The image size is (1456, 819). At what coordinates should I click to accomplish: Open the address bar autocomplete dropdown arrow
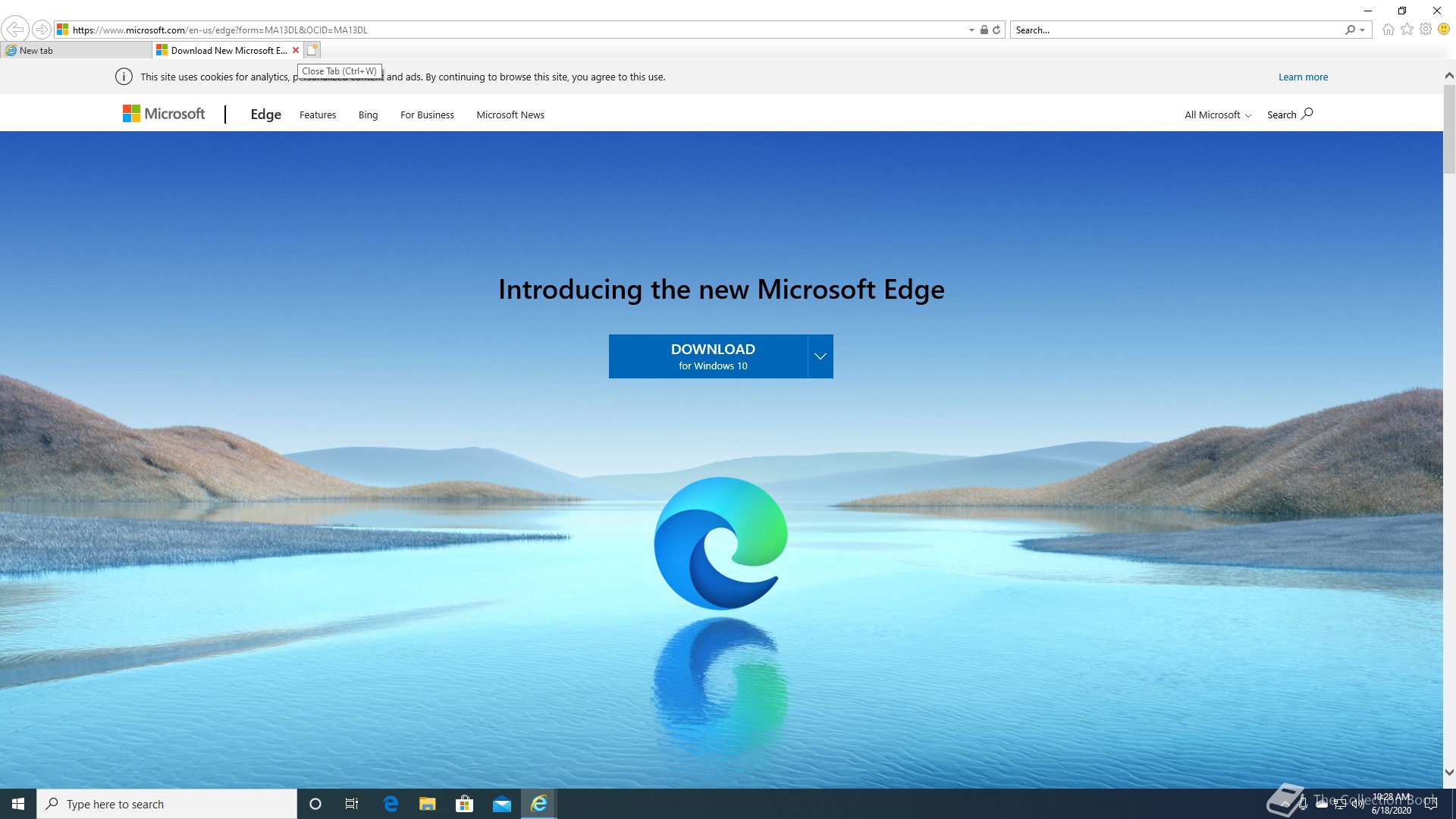(971, 30)
